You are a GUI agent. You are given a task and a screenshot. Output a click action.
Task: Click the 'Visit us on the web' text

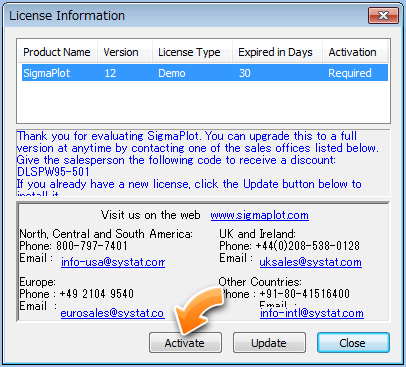pos(151,215)
